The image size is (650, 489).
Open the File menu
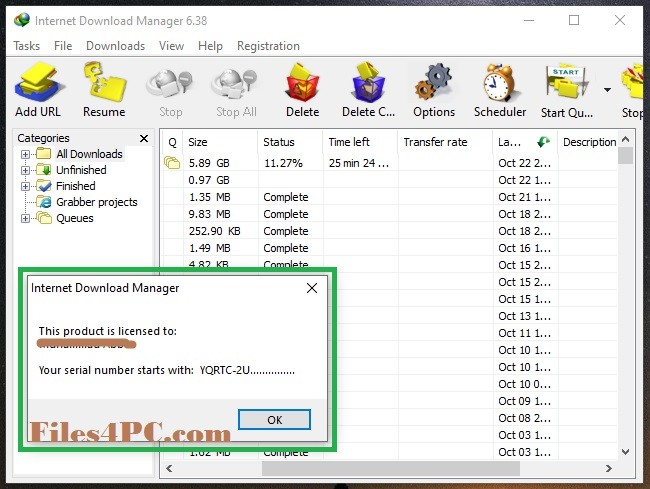[x=63, y=46]
